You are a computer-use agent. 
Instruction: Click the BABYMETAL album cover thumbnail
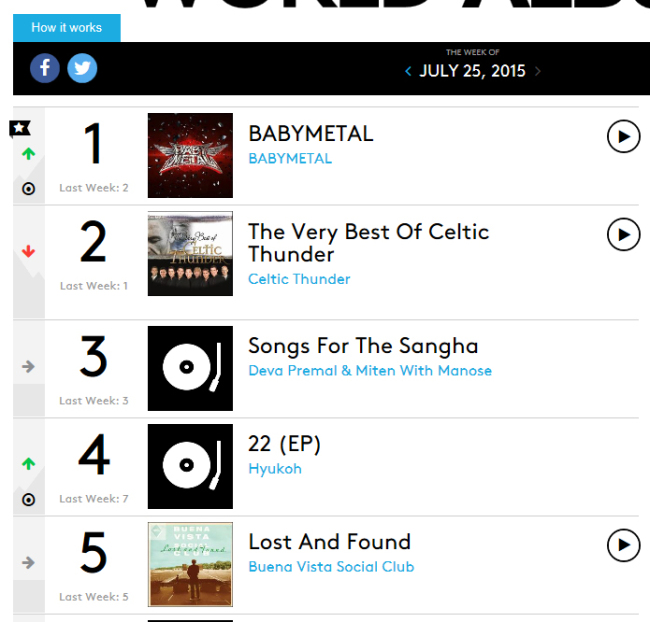coord(190,156)
